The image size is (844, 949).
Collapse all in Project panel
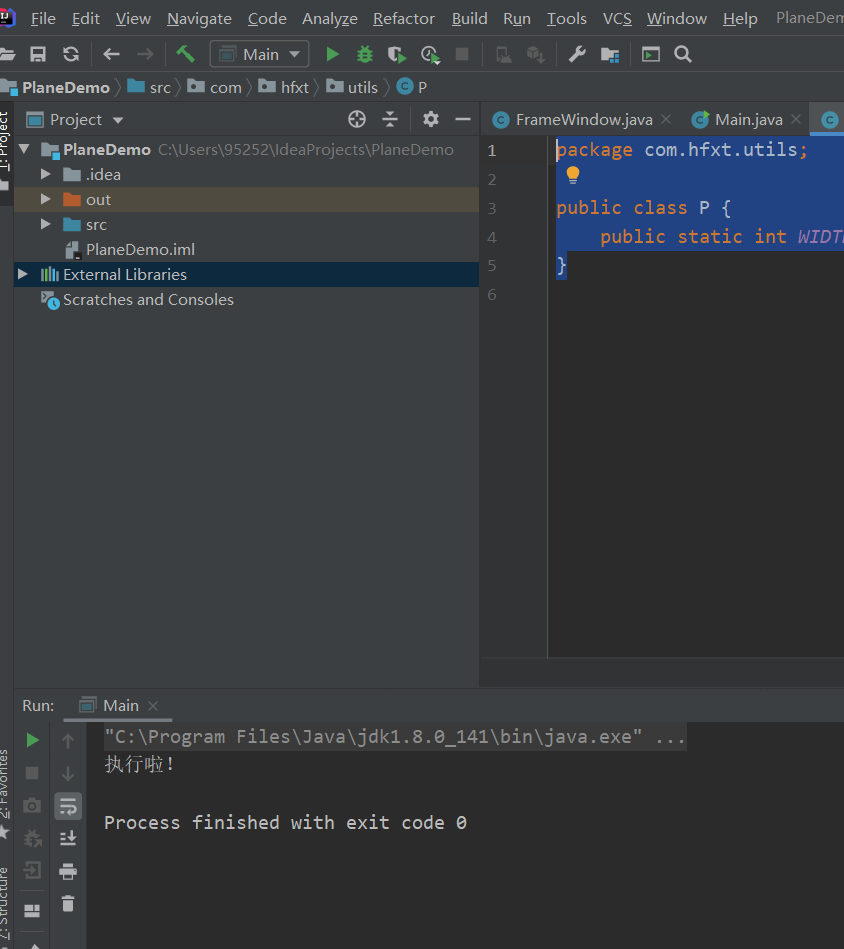390,119
